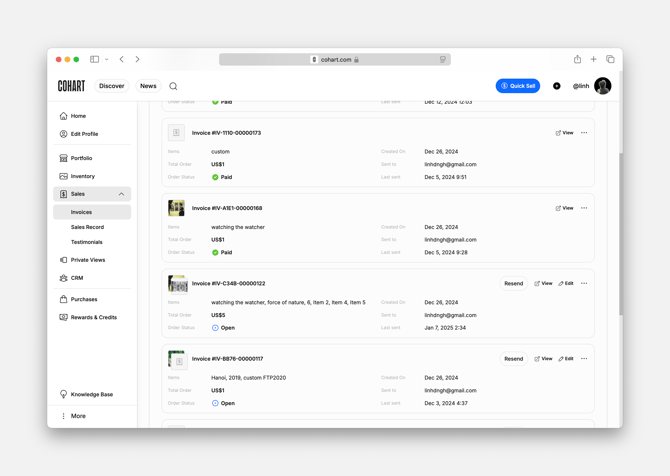670x476 pixels.
Task: Edit invoice IV-B876-00000117
Action: click(x=566, y=359)
